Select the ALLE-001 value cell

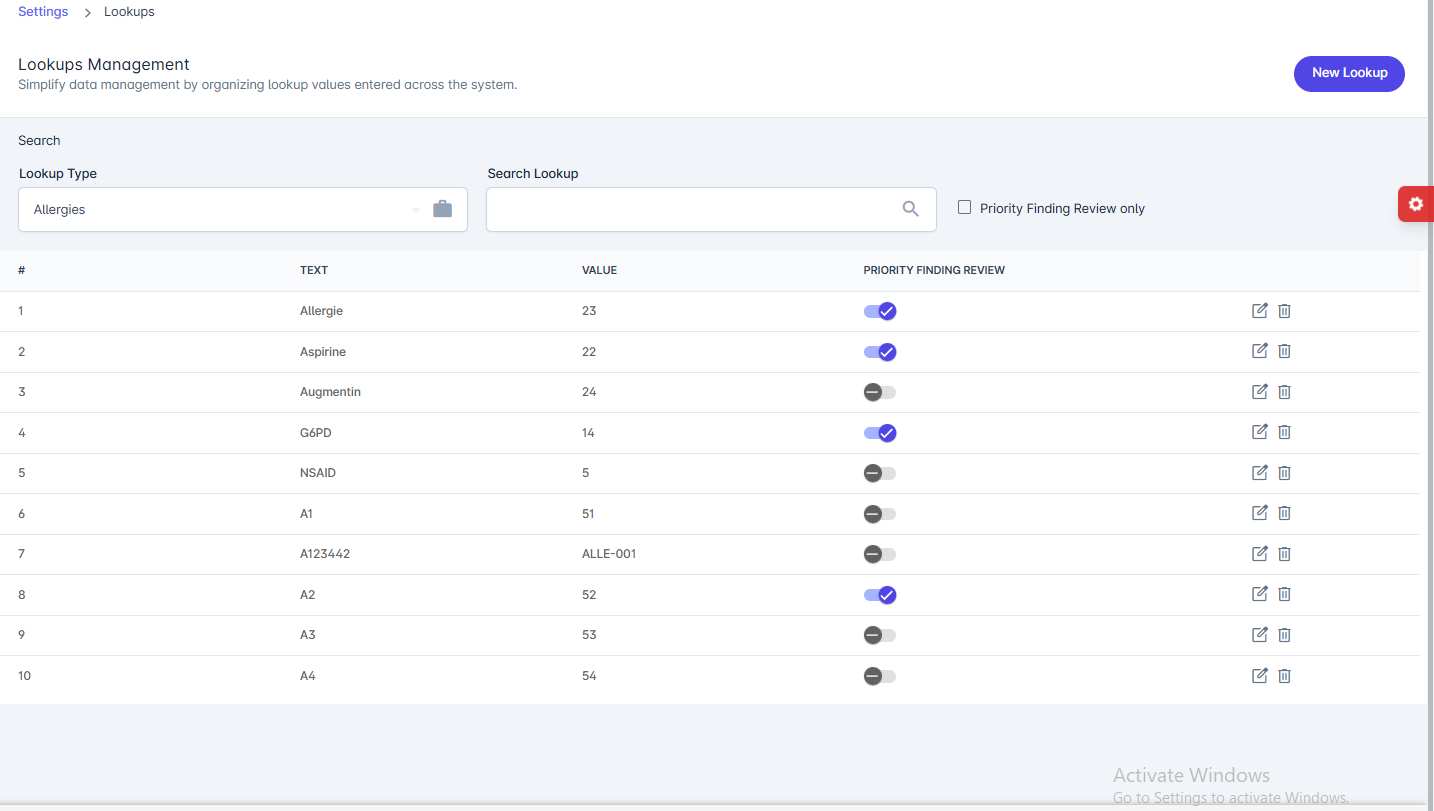(609, 554)
